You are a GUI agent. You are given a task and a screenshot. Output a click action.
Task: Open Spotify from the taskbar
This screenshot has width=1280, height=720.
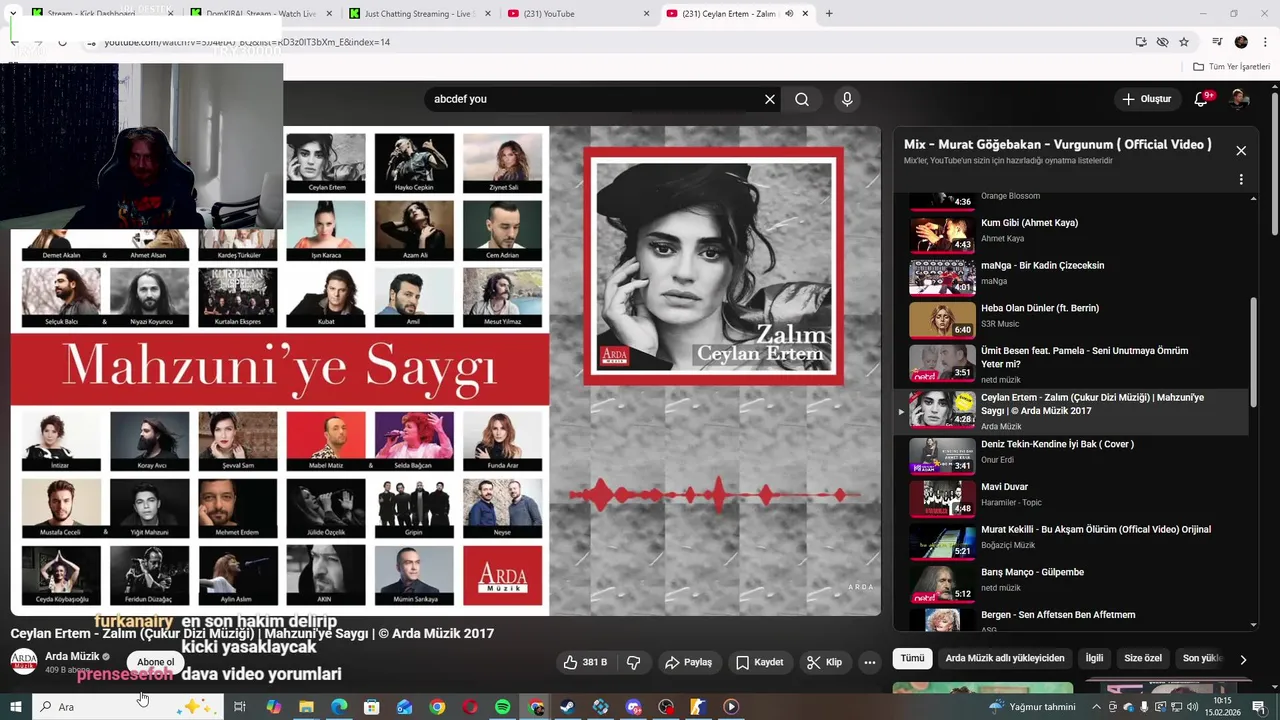point(503,707)
